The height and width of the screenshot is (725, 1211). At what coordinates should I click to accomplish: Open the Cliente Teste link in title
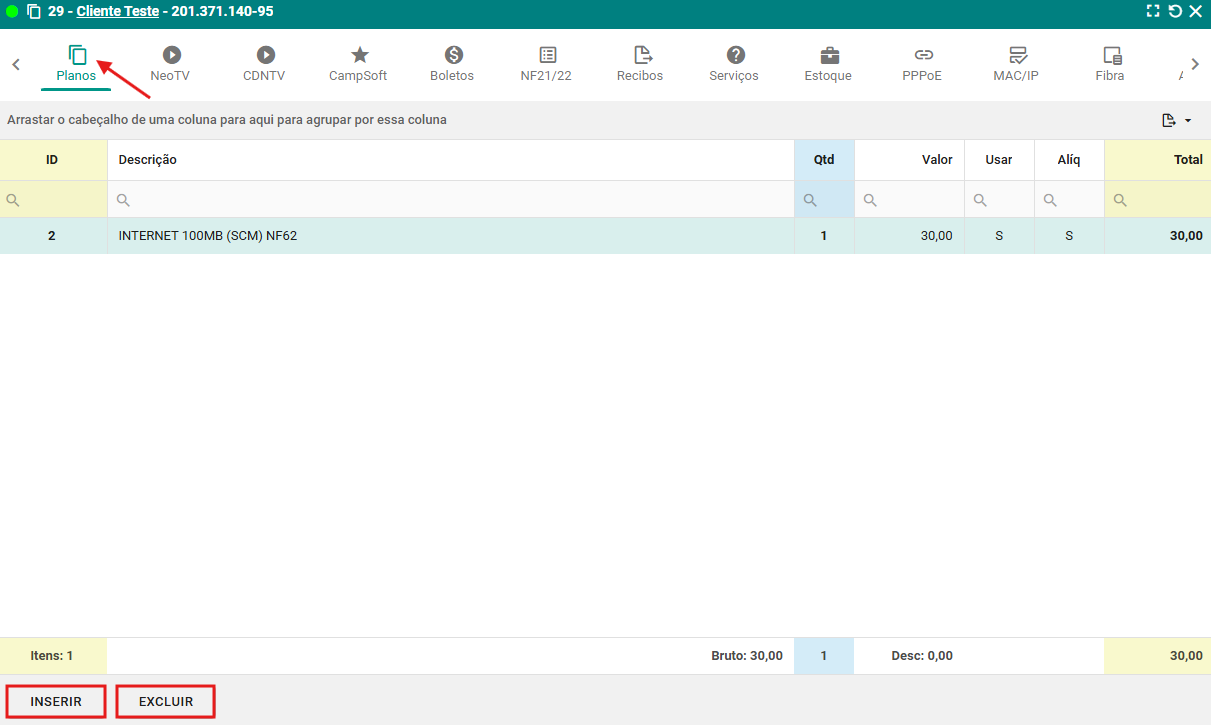[117, 12]
